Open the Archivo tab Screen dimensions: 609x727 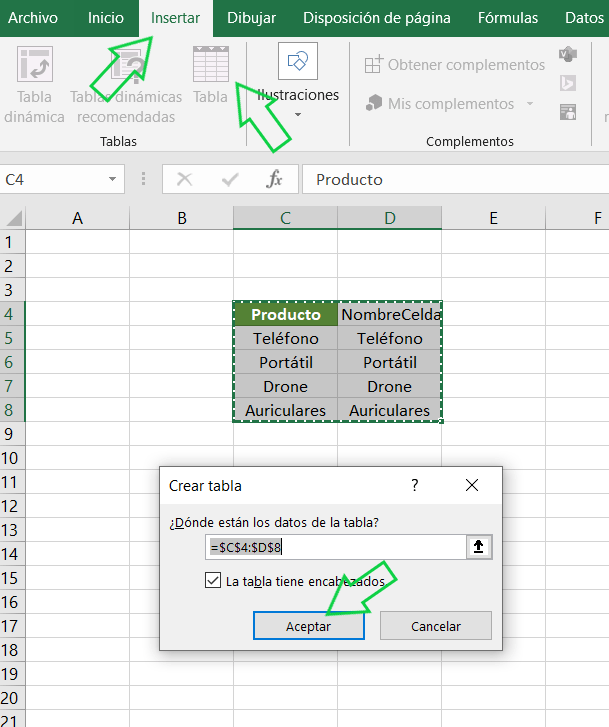click(x=33, y=18)
